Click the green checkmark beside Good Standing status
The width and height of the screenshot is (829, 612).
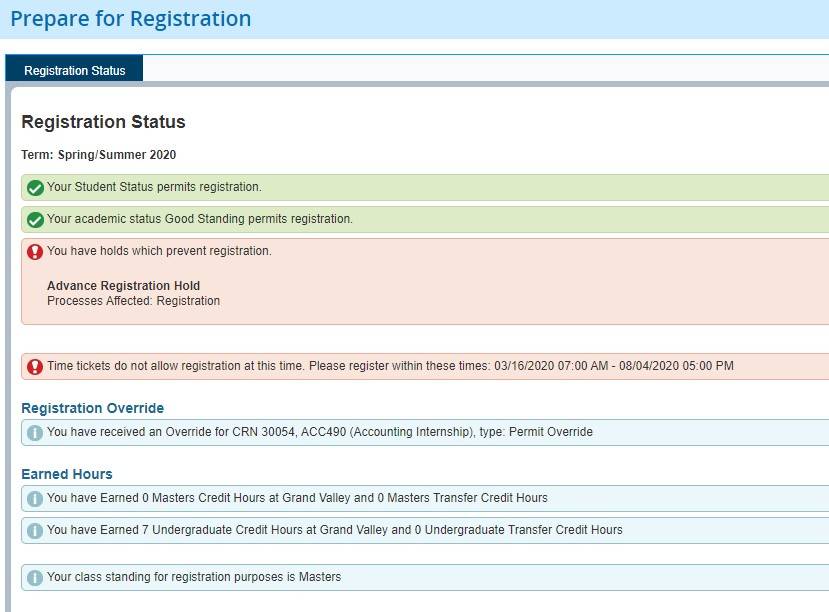[35, 220]
